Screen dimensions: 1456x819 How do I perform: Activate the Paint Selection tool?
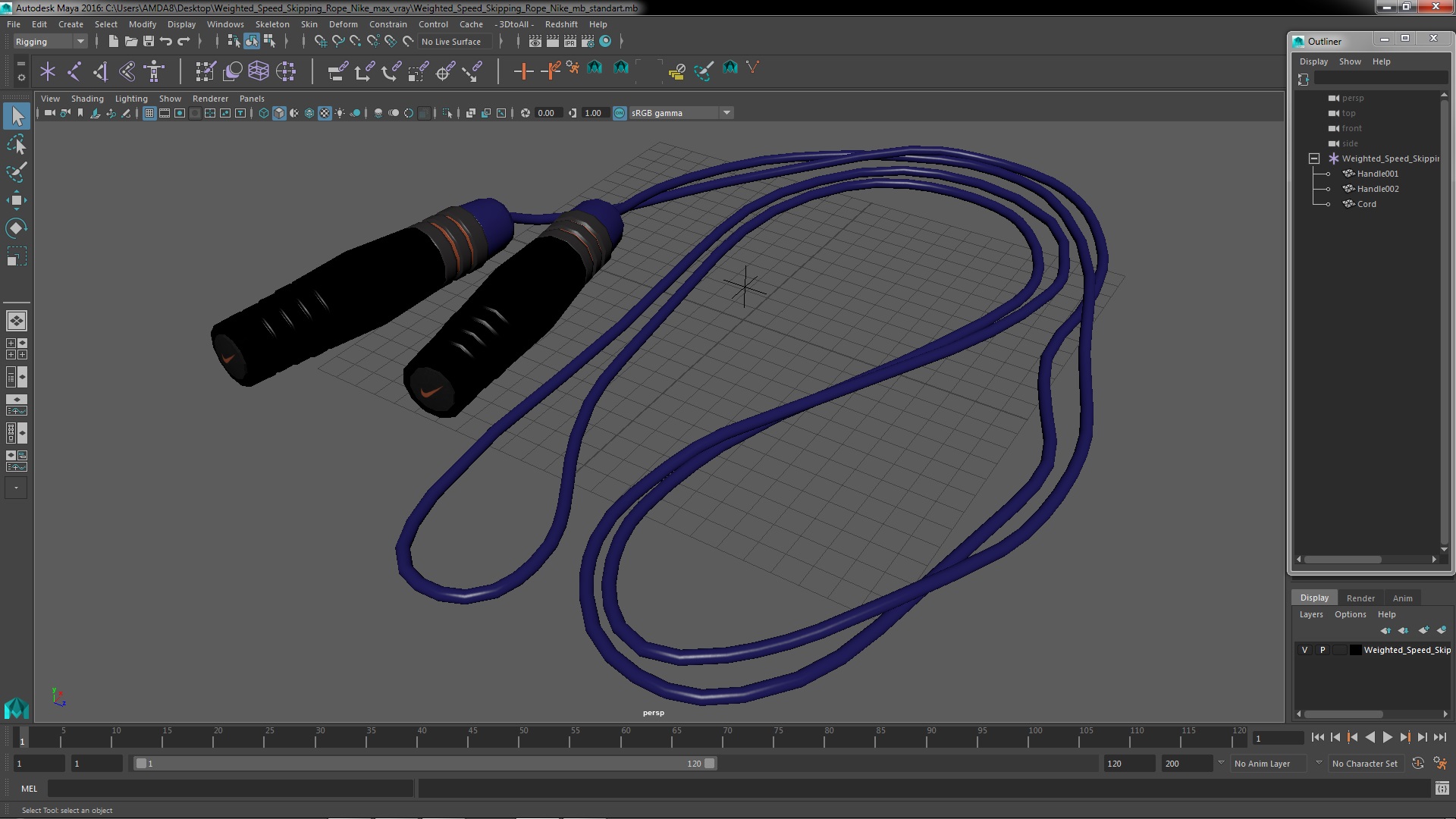[x=17, y=172]
